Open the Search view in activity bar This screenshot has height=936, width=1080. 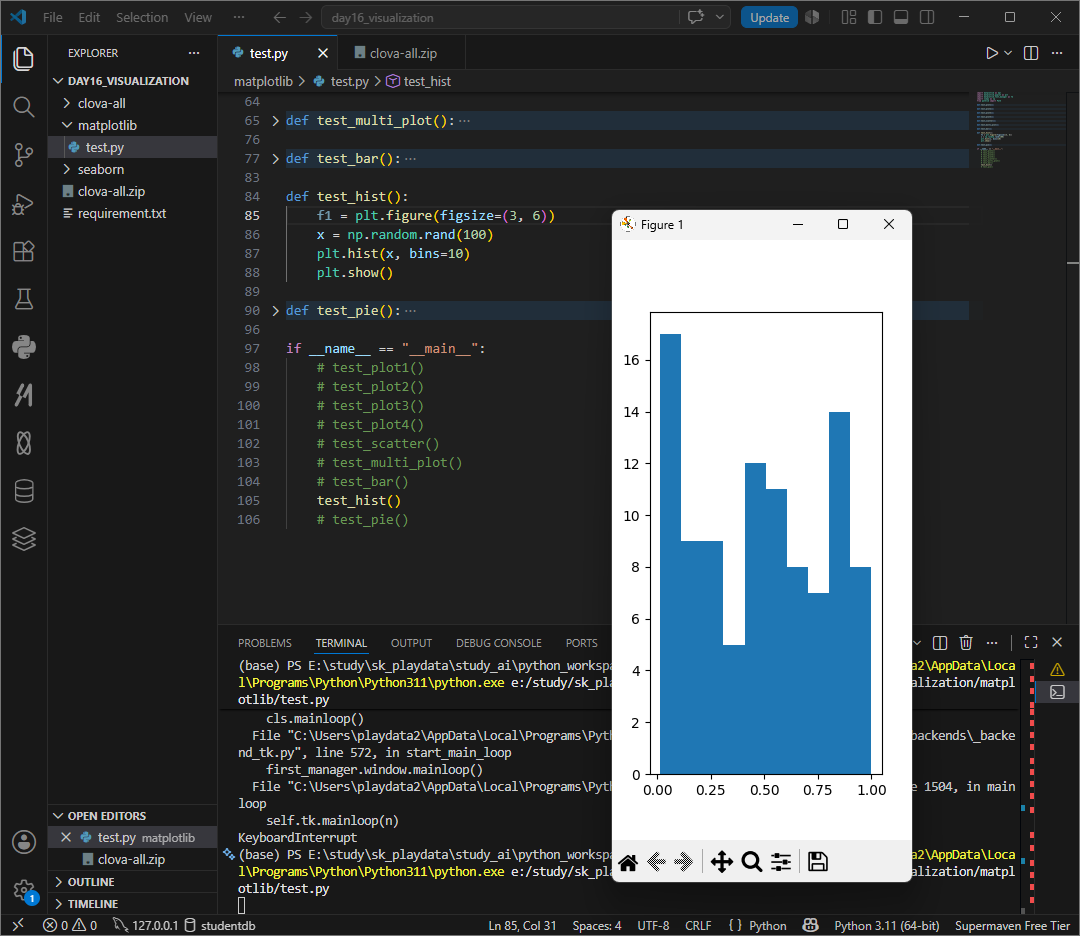pos(23,106)
